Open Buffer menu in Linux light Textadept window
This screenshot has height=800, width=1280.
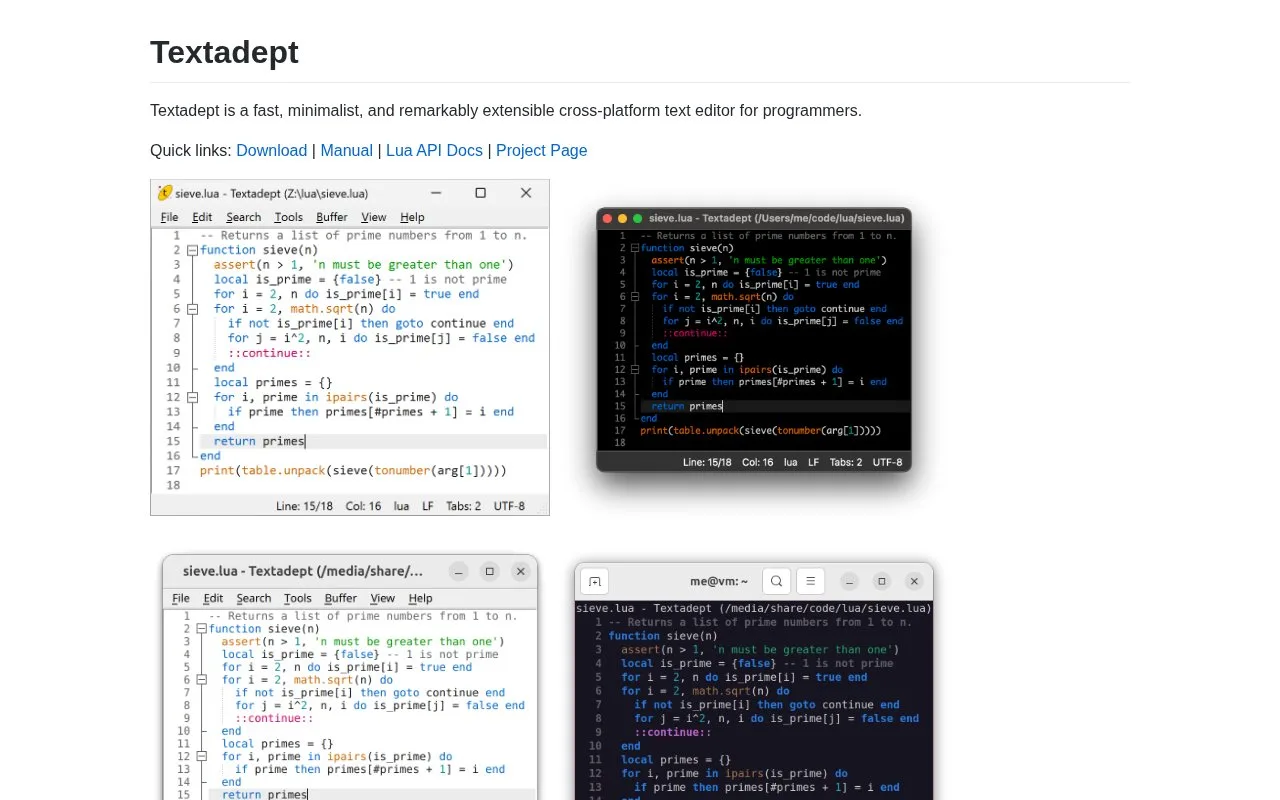click(341, 598)
